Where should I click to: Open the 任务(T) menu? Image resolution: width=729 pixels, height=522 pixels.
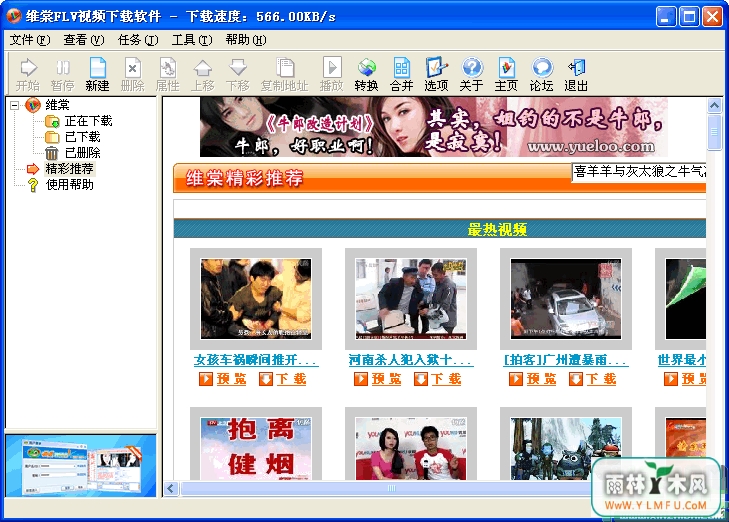(138, 40)
